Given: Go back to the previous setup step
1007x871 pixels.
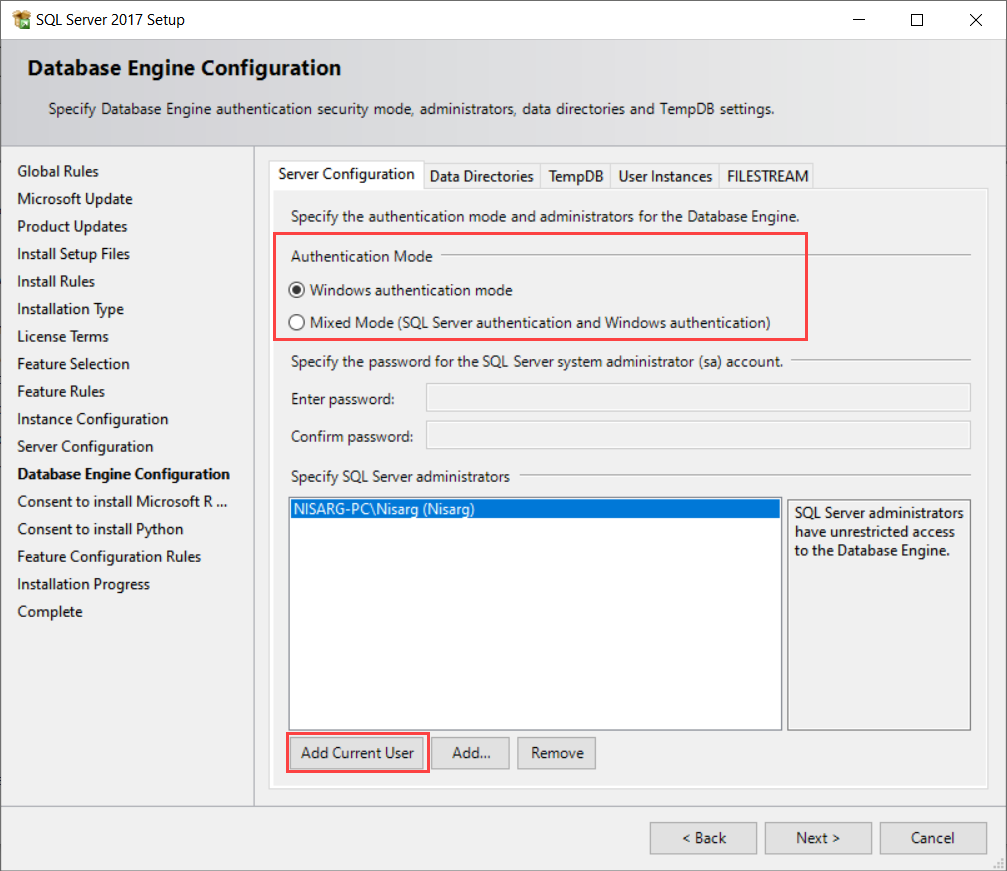Looking at the screenshot, I should coord(704,838).
